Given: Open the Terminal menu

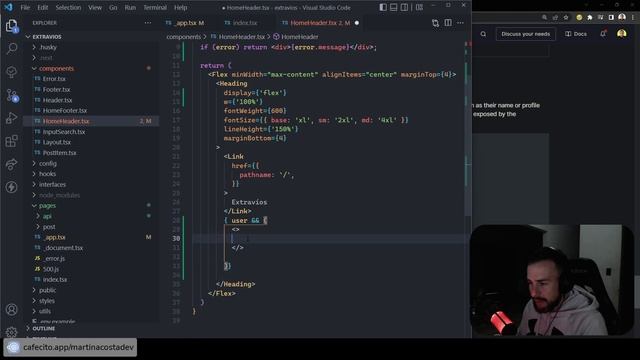Looking at the screenshot, I should click(155, 7).
